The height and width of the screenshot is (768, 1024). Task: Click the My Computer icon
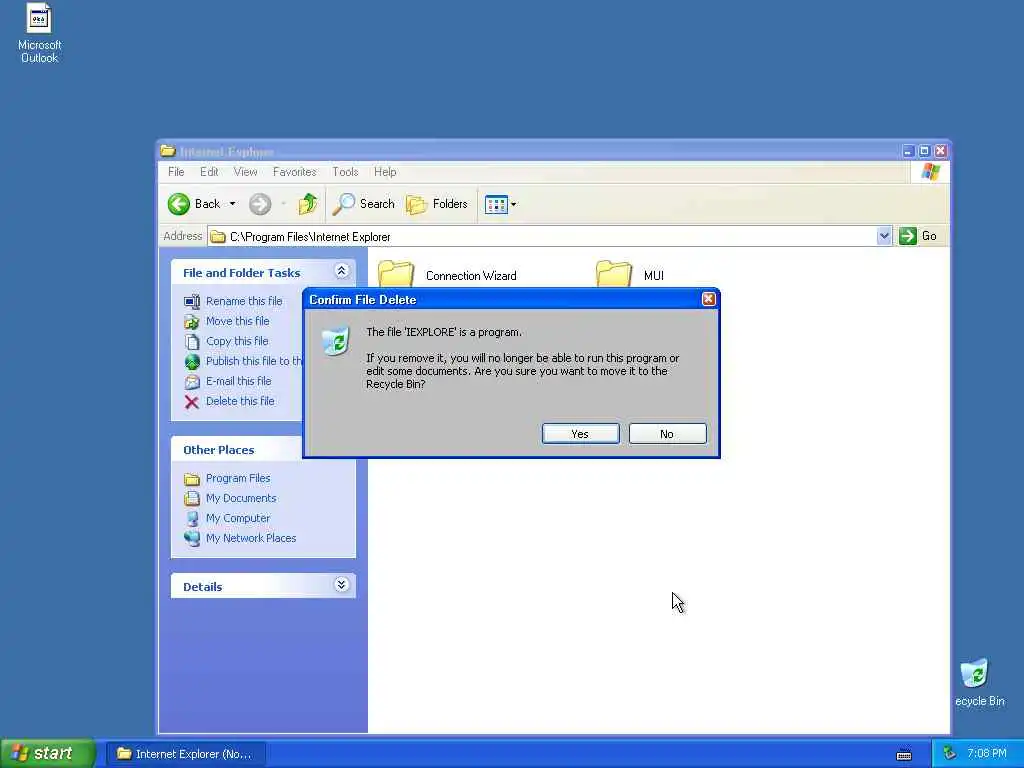[191, 519]
